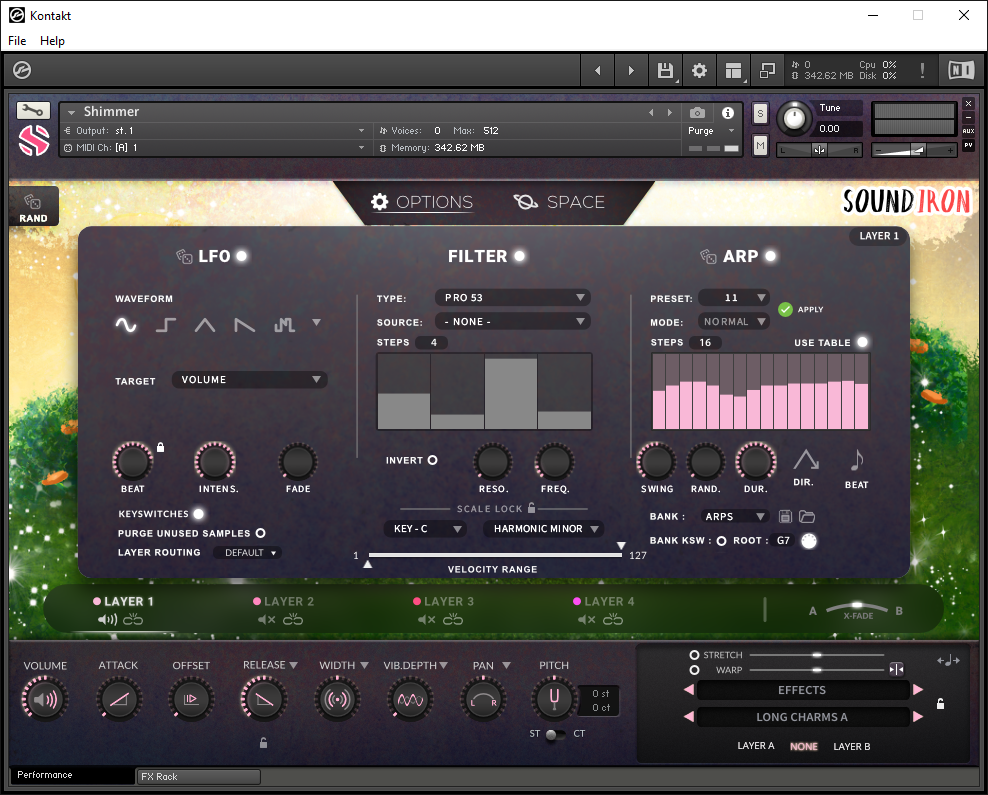This screenshot has height=795, width=988.
Task: Open the HARMONIC MINOR scale dropdown
Action: coord(544,529)
